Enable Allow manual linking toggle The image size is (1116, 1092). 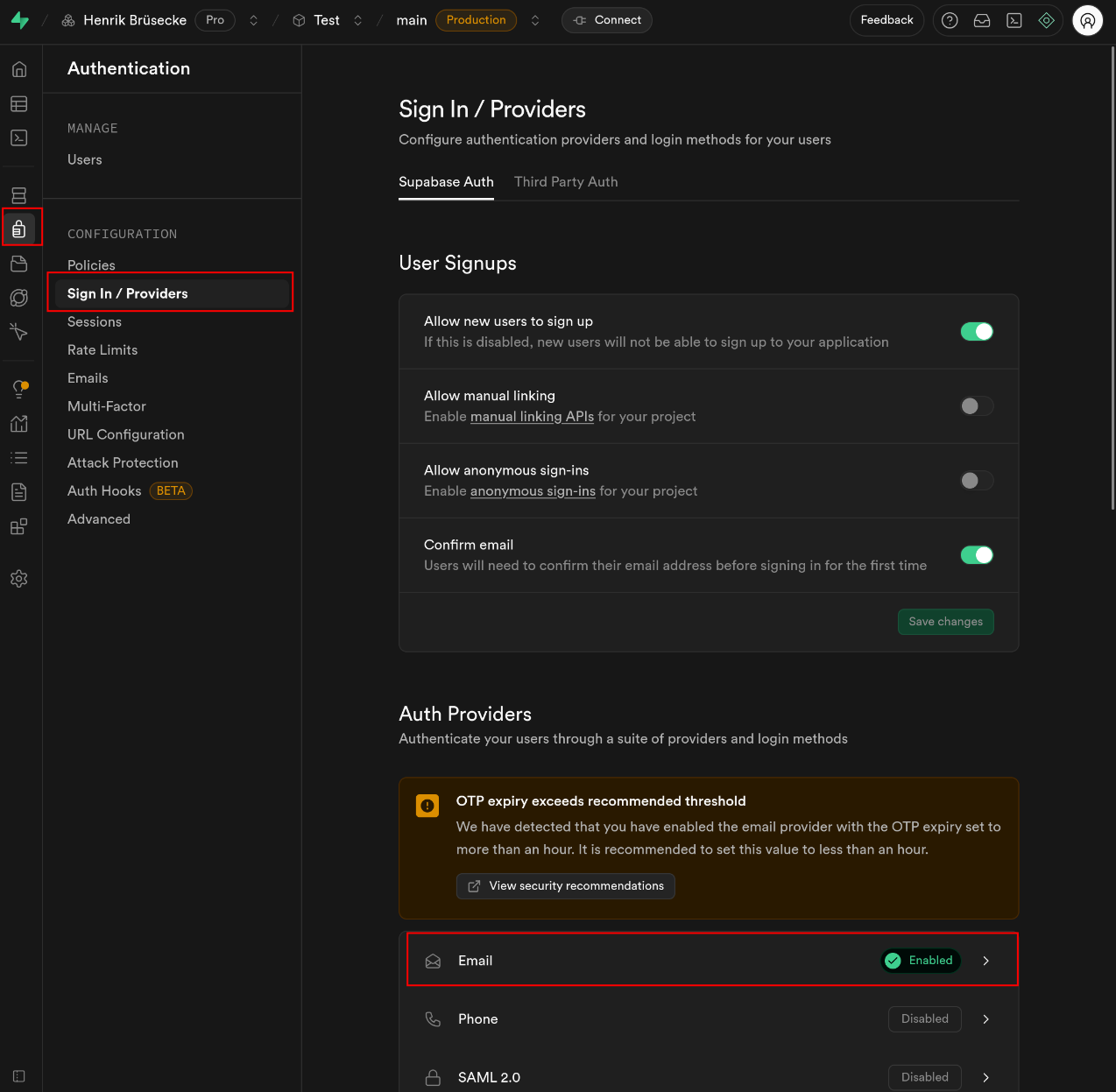coord(977,406)
